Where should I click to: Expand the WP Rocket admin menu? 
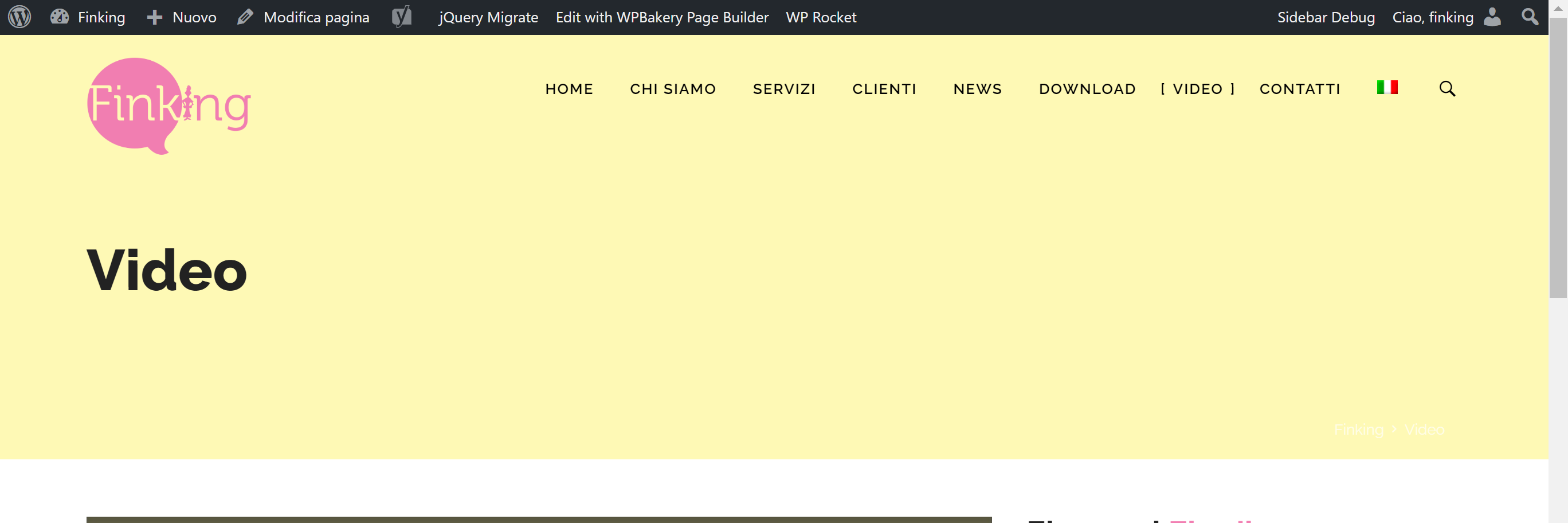coord(821,17)
